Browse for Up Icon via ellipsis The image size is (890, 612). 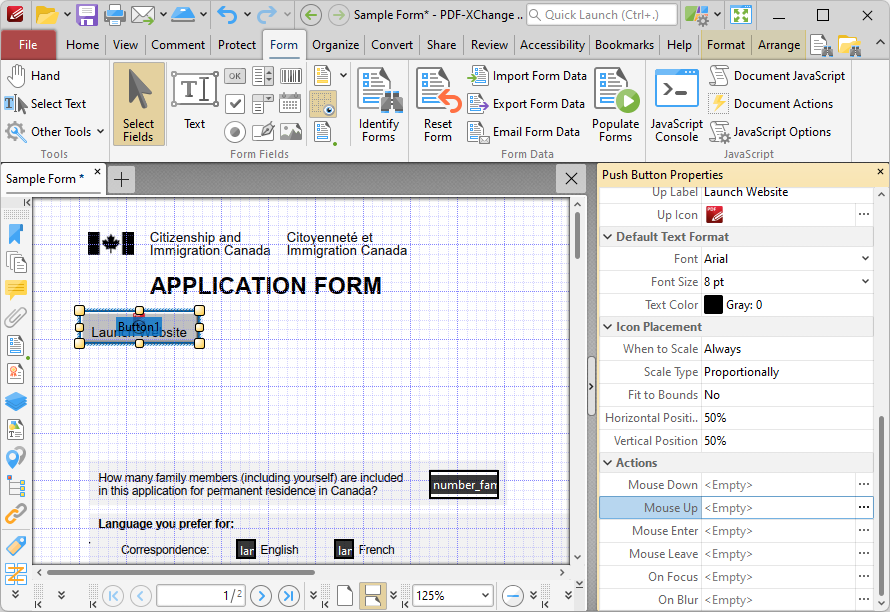click(864, 215)
